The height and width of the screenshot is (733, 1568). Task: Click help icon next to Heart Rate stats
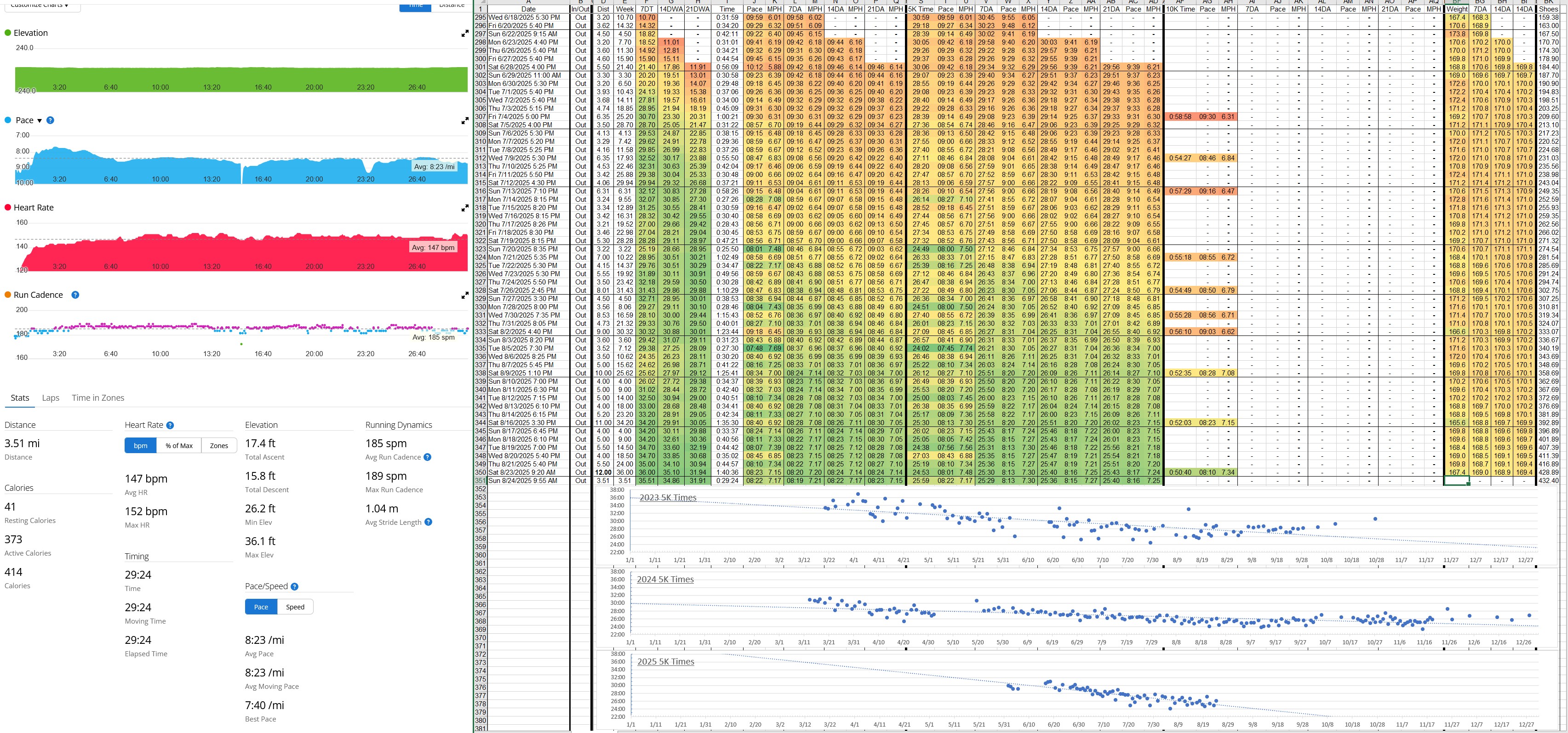pos(171,425)
